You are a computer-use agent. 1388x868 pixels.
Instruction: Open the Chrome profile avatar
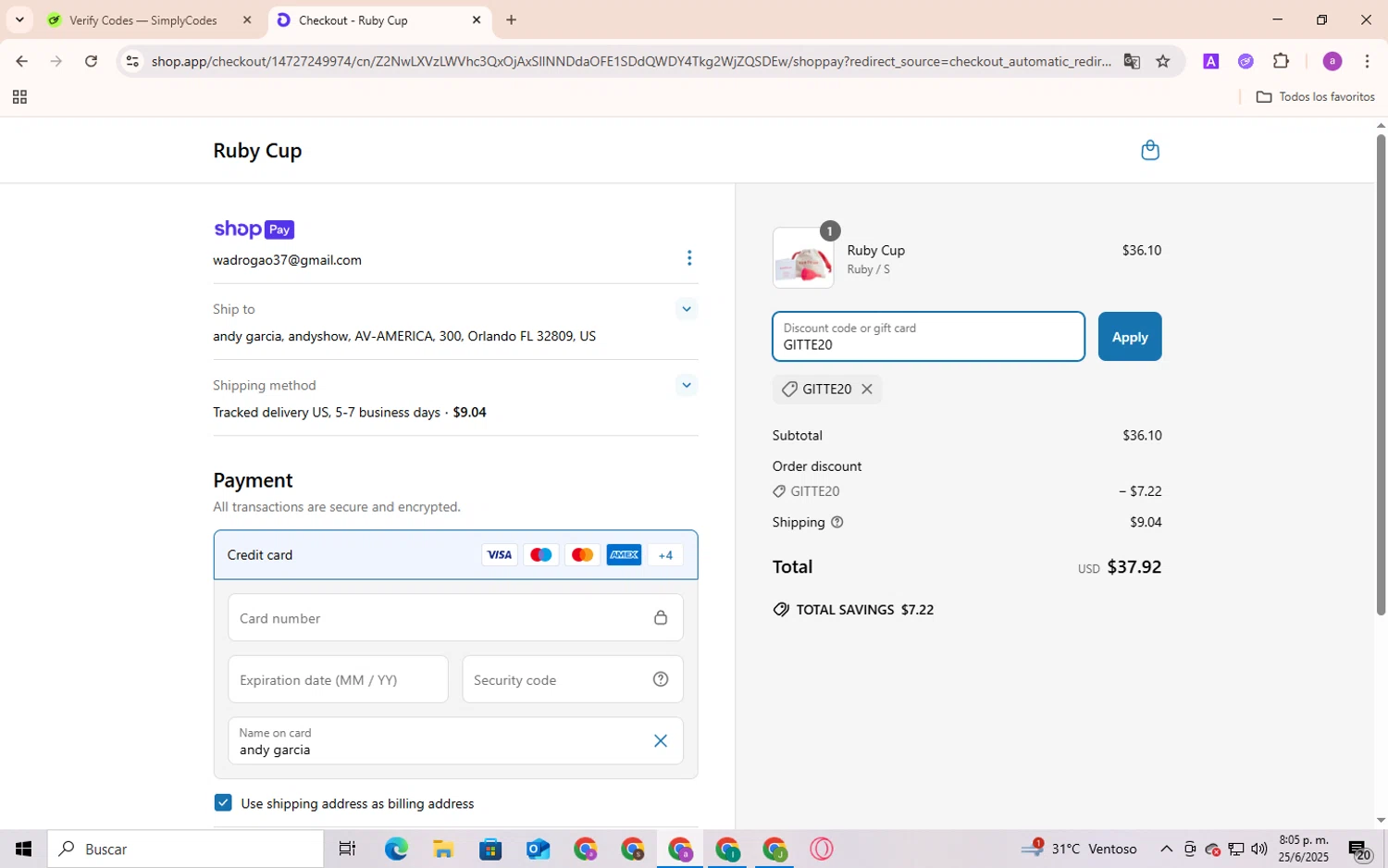click(1332, 61)
